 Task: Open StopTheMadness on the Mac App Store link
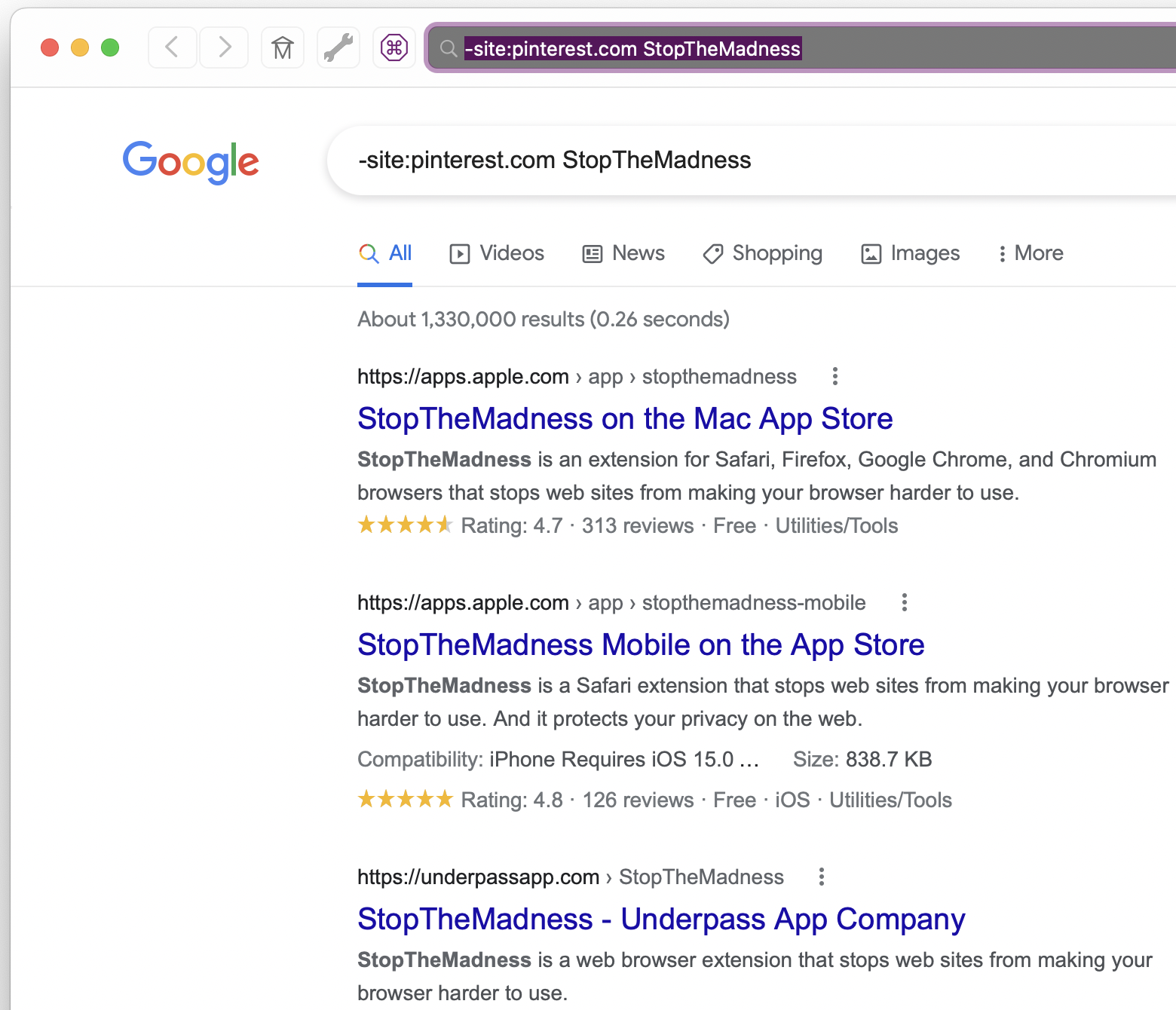[625, 419]
